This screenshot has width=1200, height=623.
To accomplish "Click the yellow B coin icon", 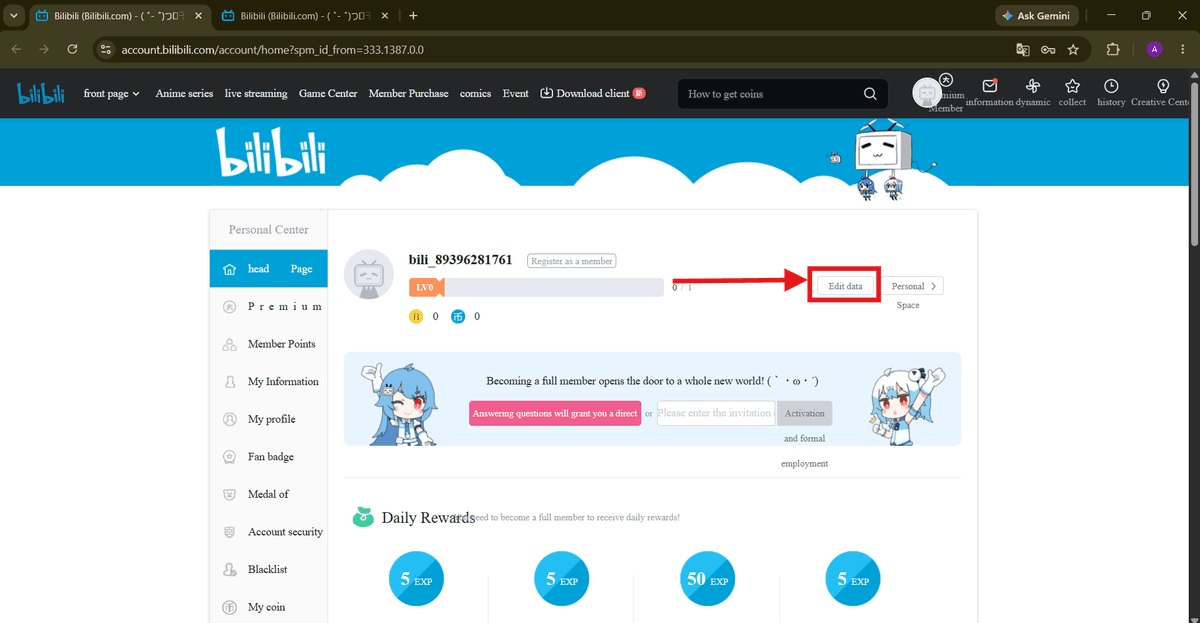I will (x=417, y=317).
